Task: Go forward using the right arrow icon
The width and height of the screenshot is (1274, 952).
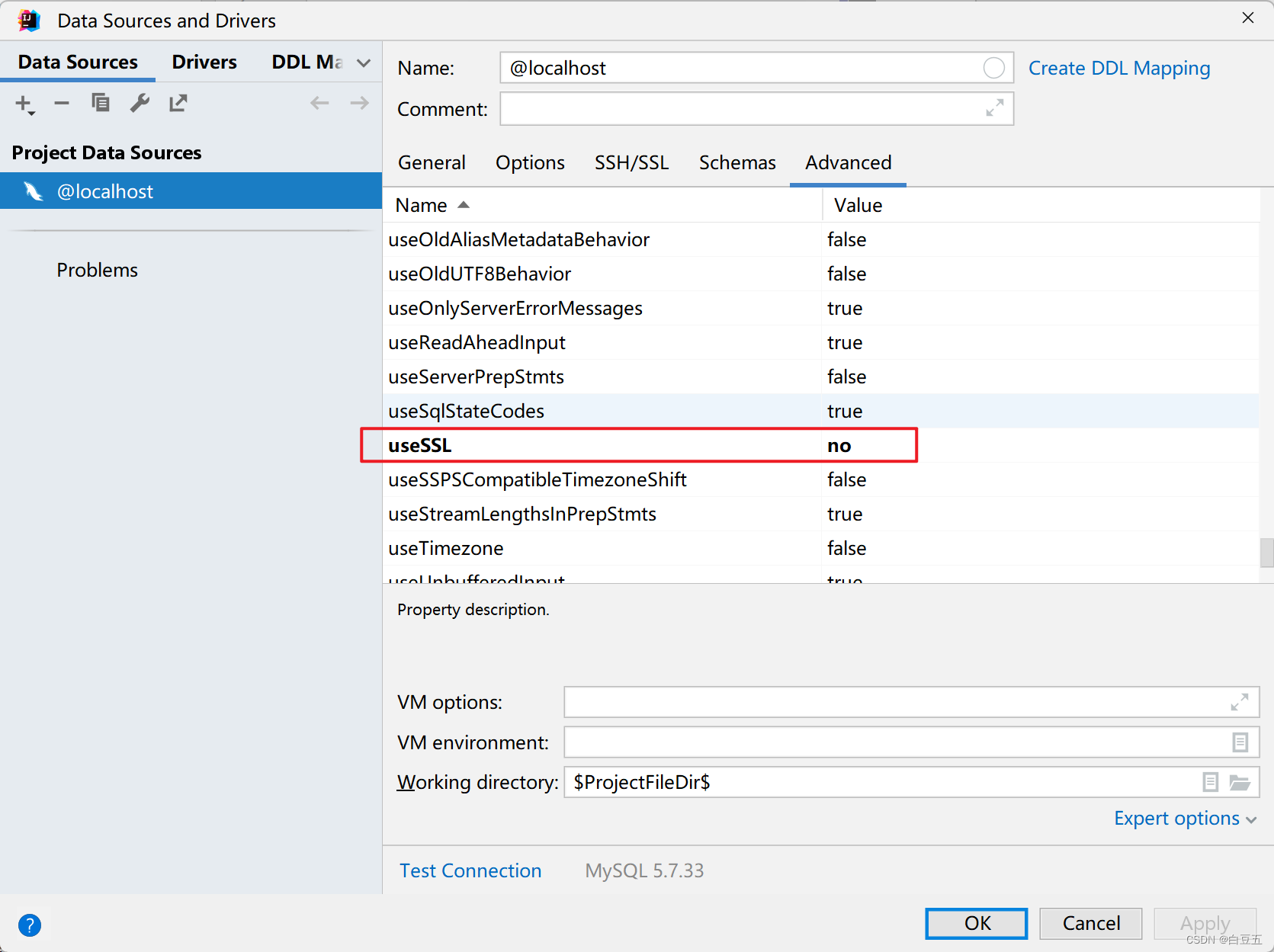Action: 359,103
